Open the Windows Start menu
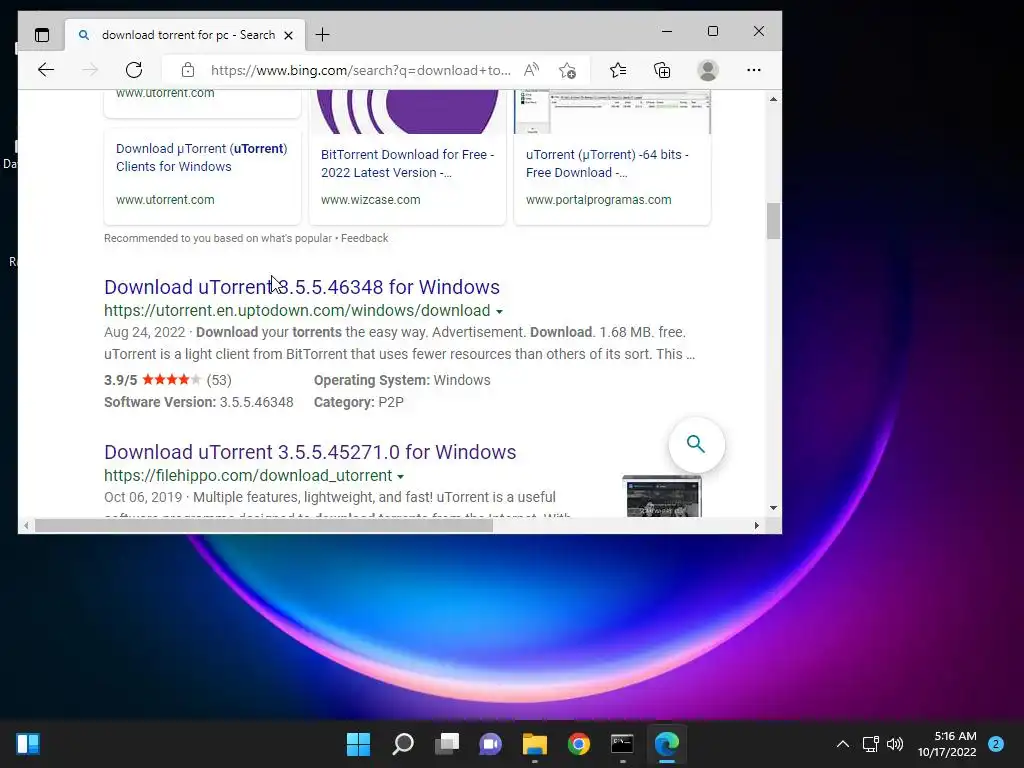 coord(358,744)
